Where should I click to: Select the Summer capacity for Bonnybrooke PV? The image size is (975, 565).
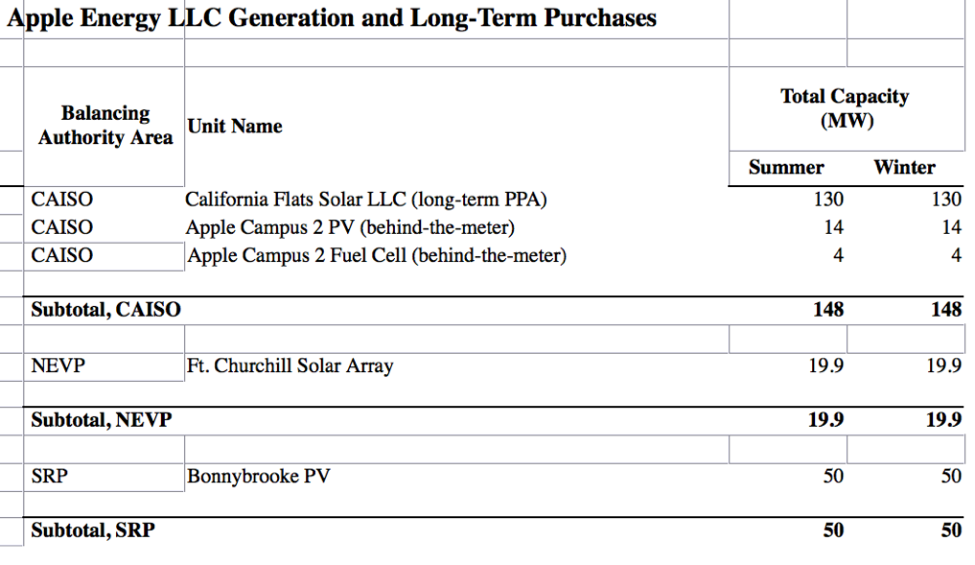[x=832, y=476]
